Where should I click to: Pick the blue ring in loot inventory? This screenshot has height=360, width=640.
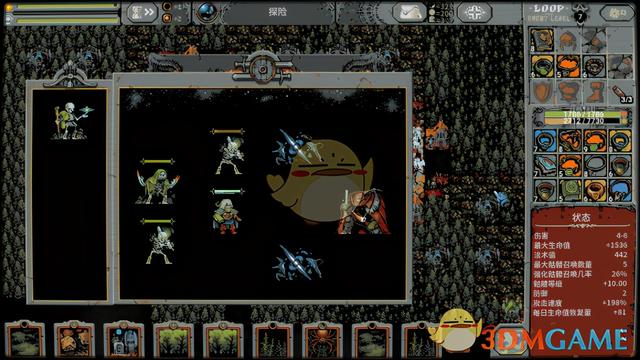545,141
